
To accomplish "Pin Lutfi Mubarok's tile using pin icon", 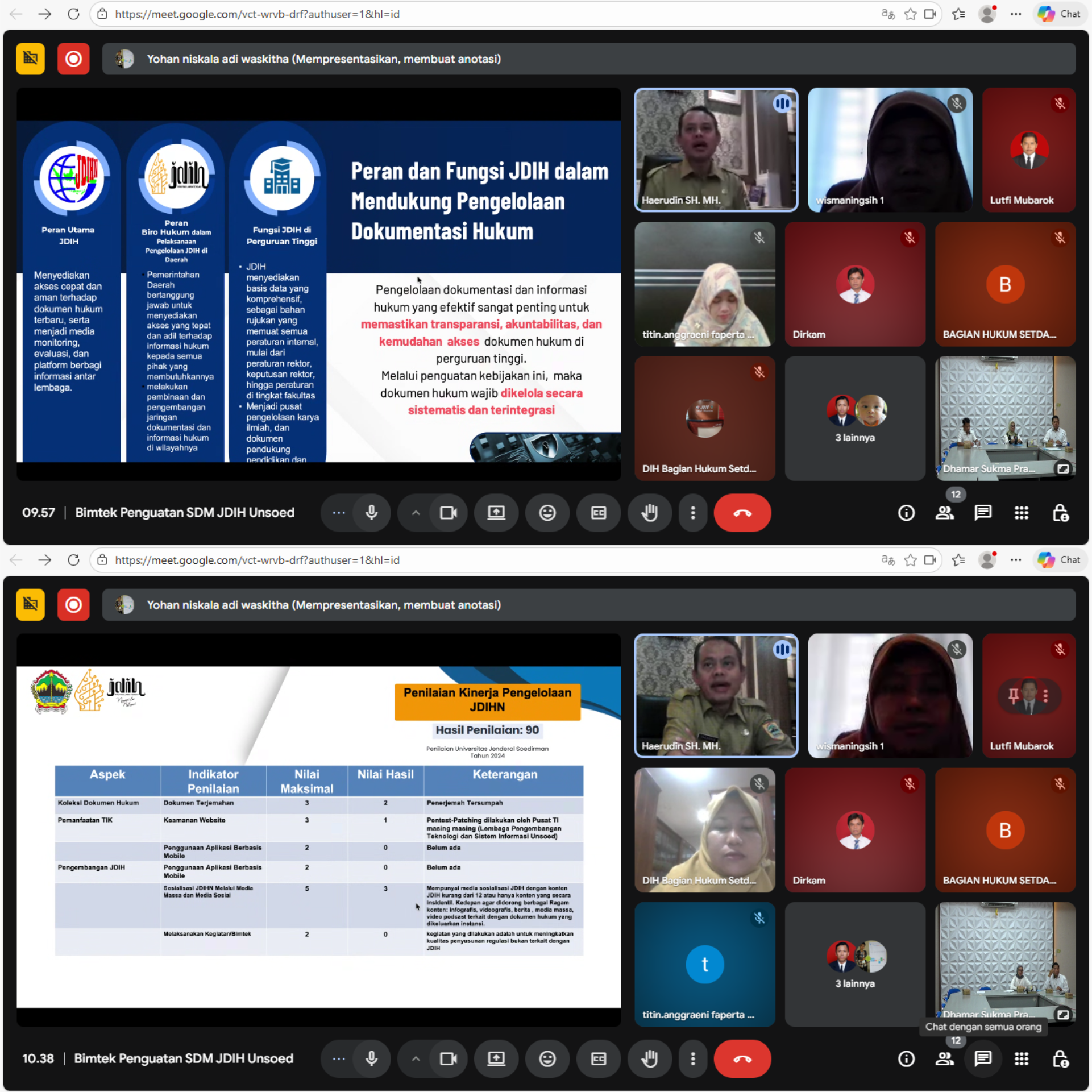I will tap(1013, 695).
